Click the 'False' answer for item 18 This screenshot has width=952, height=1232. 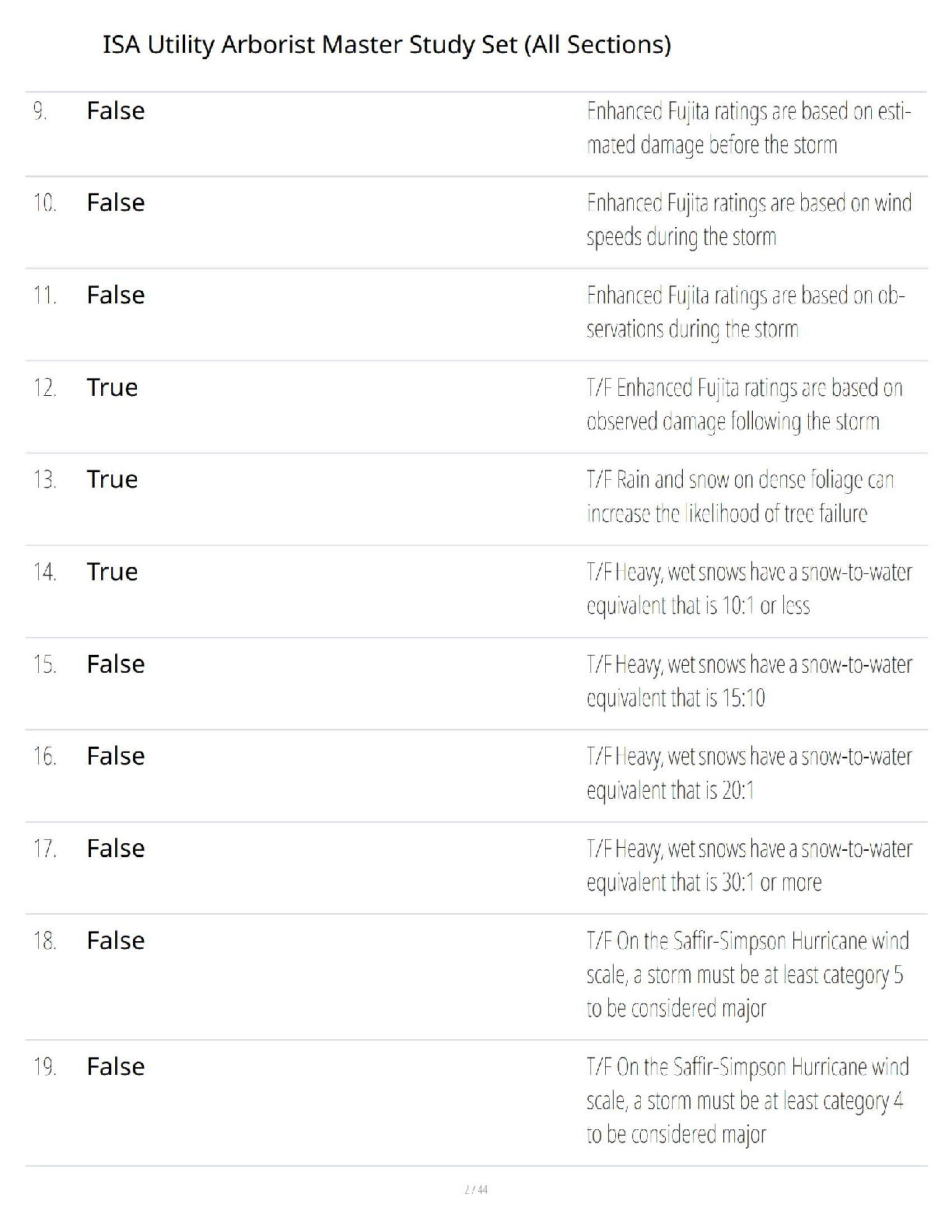pyautogui.click(x=115, y=941)
